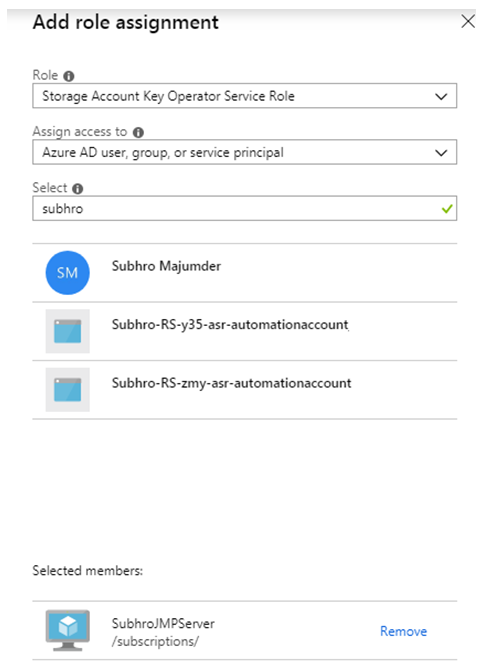Click the green checkmark in search field
This screenshot has width=488, height=672.
pos(447,209)
